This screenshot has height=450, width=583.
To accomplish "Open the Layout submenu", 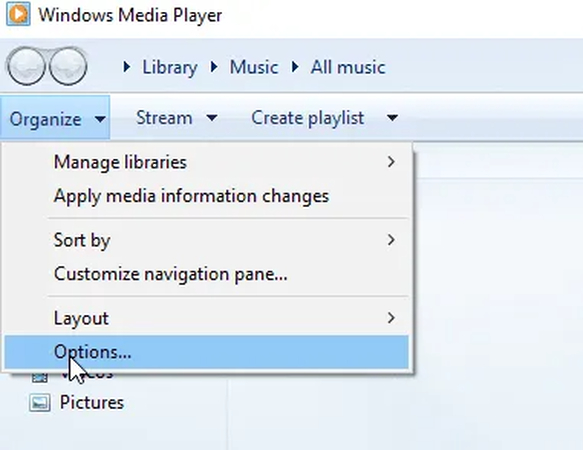I will pos(206,318).
